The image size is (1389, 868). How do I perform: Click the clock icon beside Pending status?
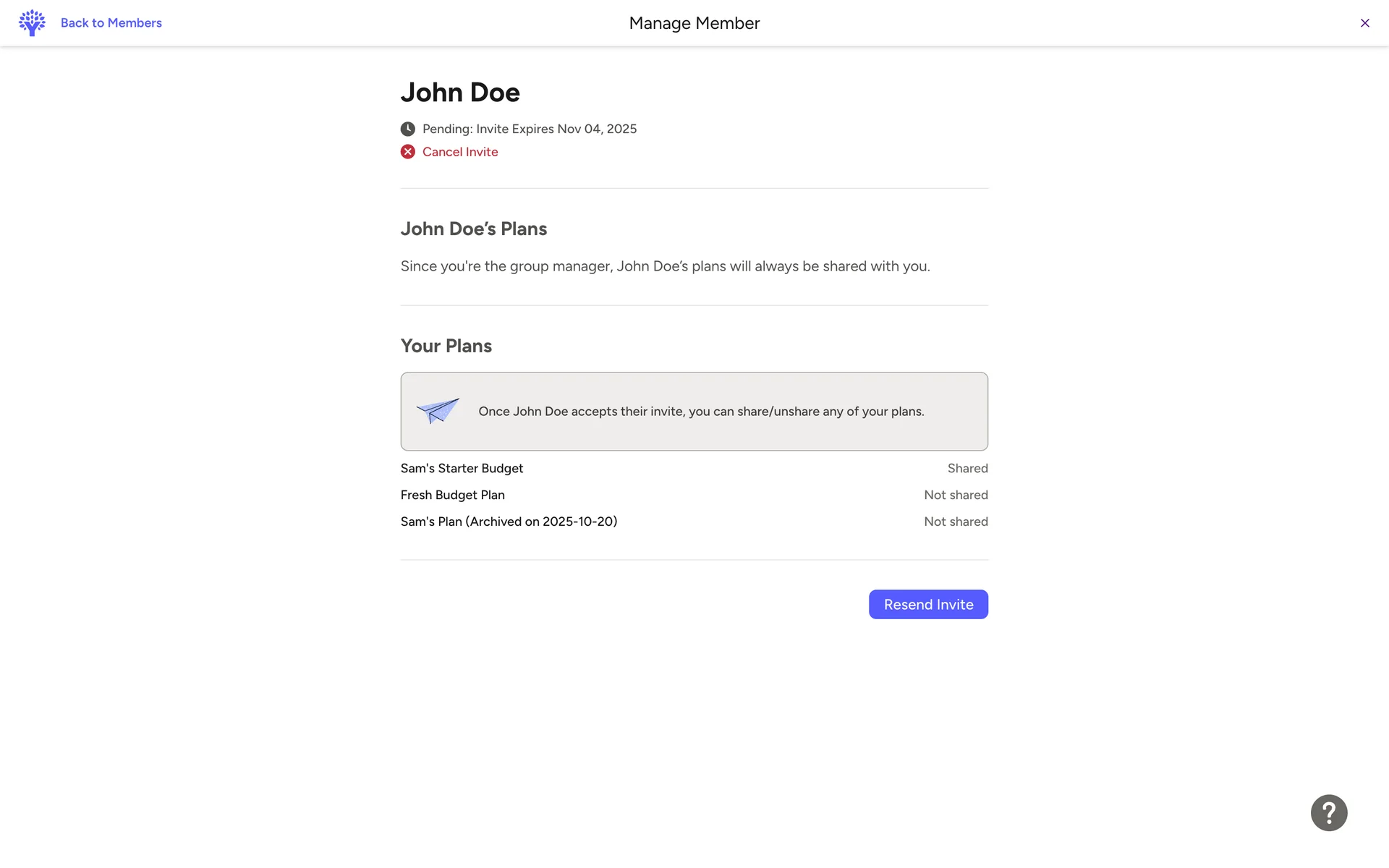(408, 129)
